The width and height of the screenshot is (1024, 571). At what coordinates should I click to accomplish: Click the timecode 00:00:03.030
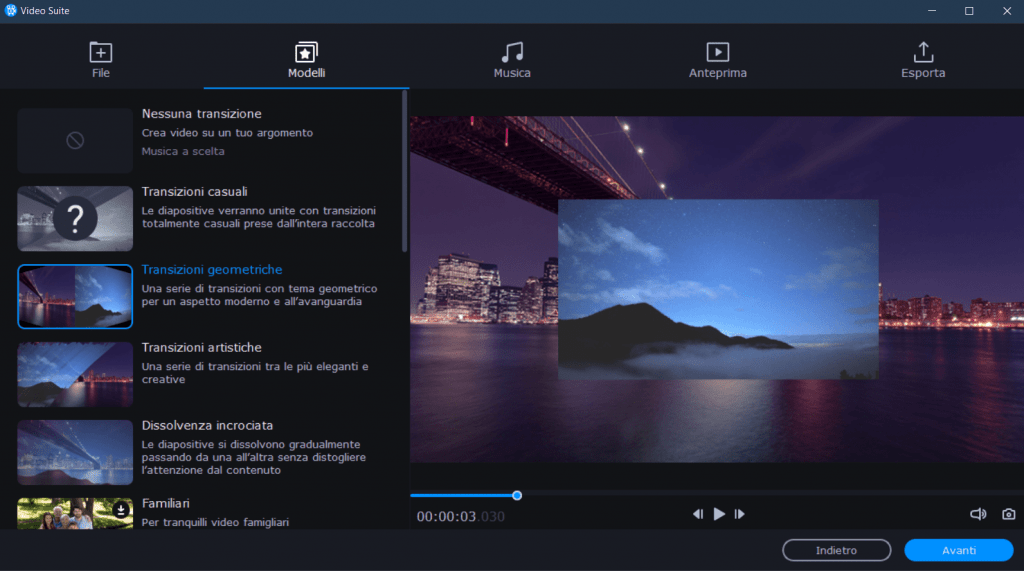pyautogui.click(x=460, y=516)
